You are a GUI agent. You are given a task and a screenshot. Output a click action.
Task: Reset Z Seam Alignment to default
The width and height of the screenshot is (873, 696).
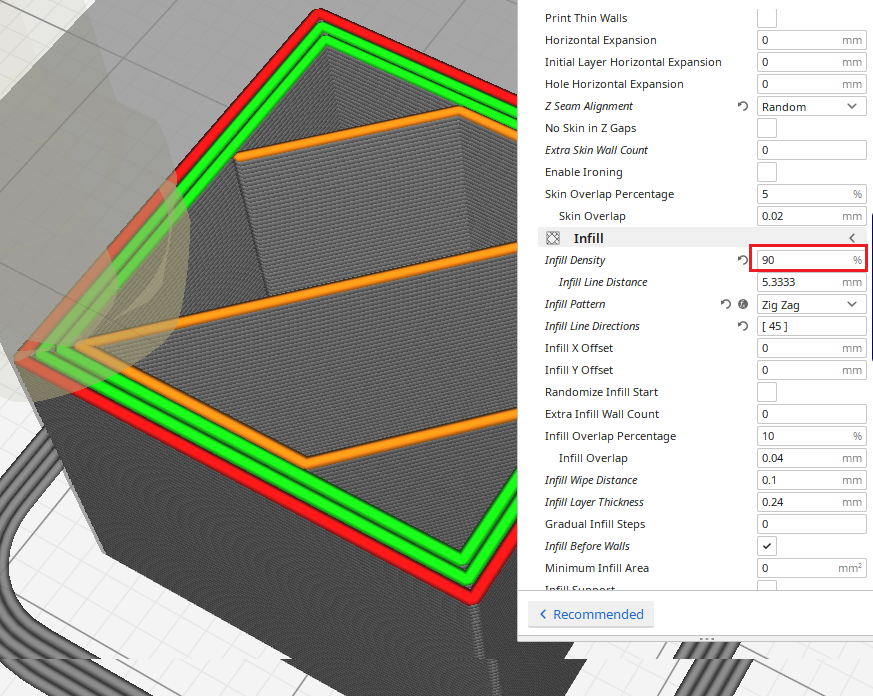point(742,106)
